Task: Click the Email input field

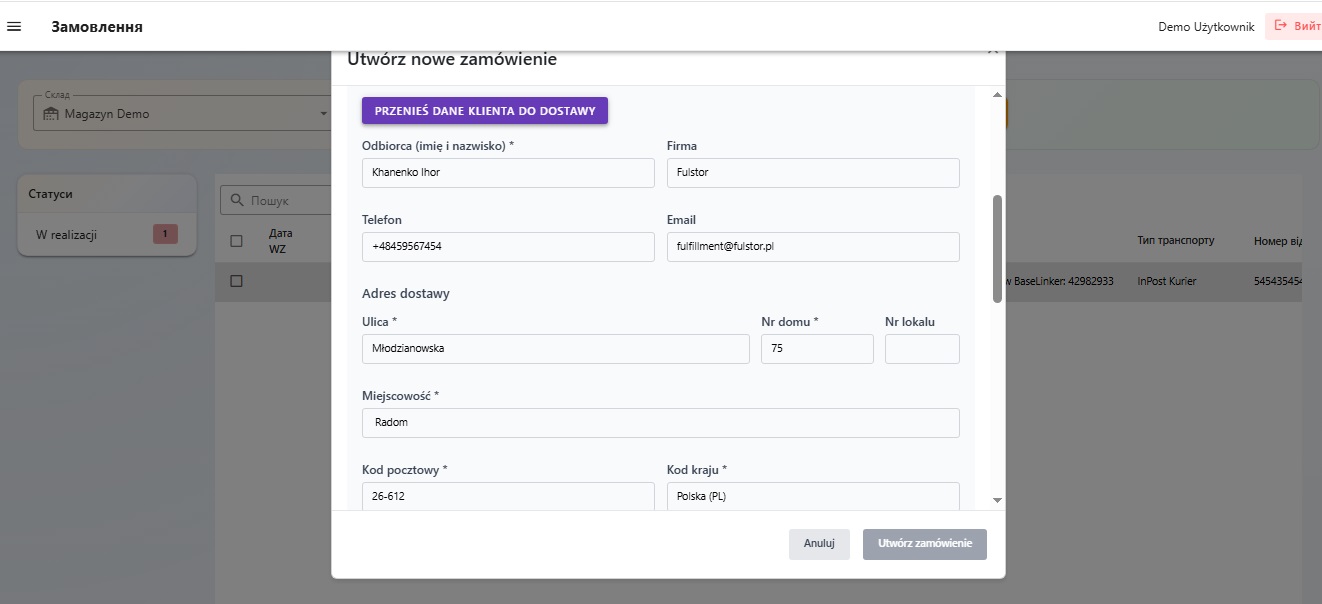Action: pyautogui.click(x=813, y=247)
